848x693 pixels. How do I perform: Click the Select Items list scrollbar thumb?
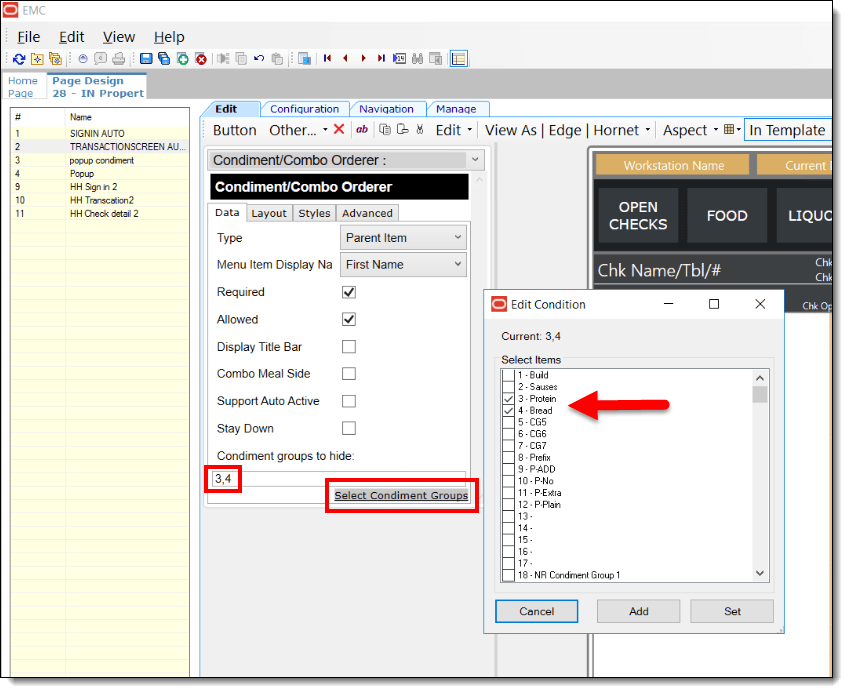pyautogui.click(x=760, y=394)
